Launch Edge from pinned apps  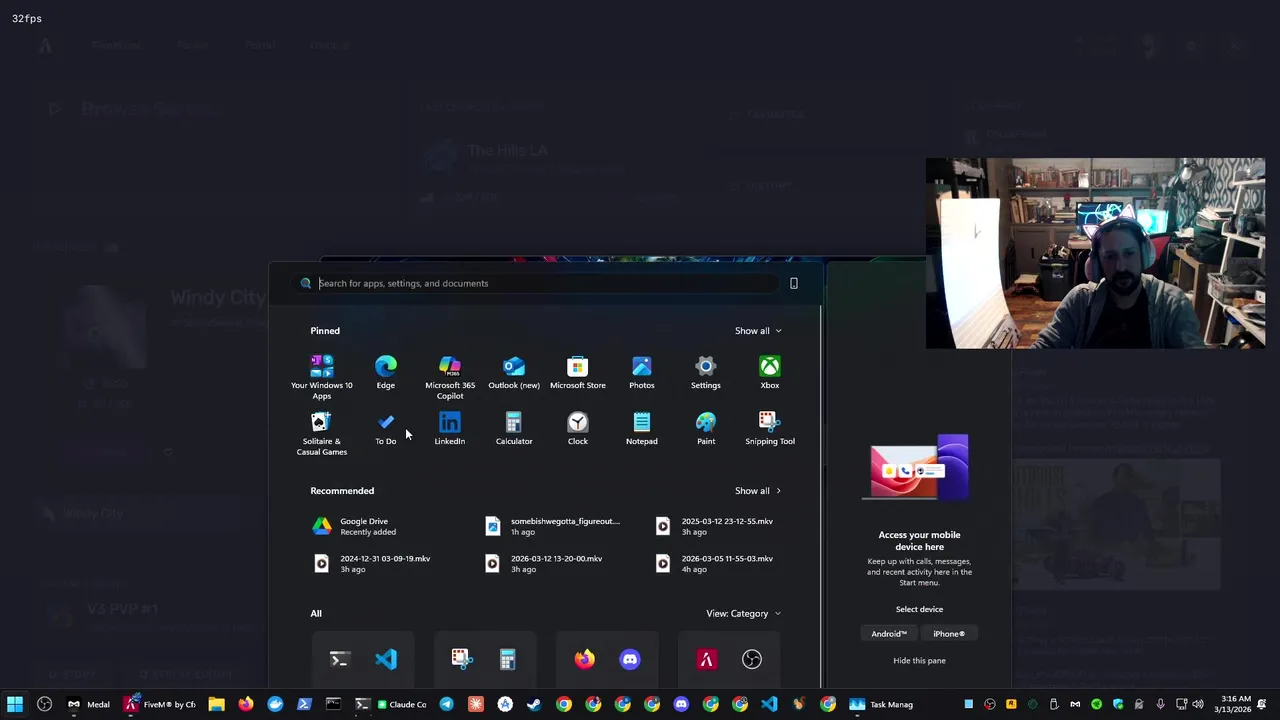(385, 373)
